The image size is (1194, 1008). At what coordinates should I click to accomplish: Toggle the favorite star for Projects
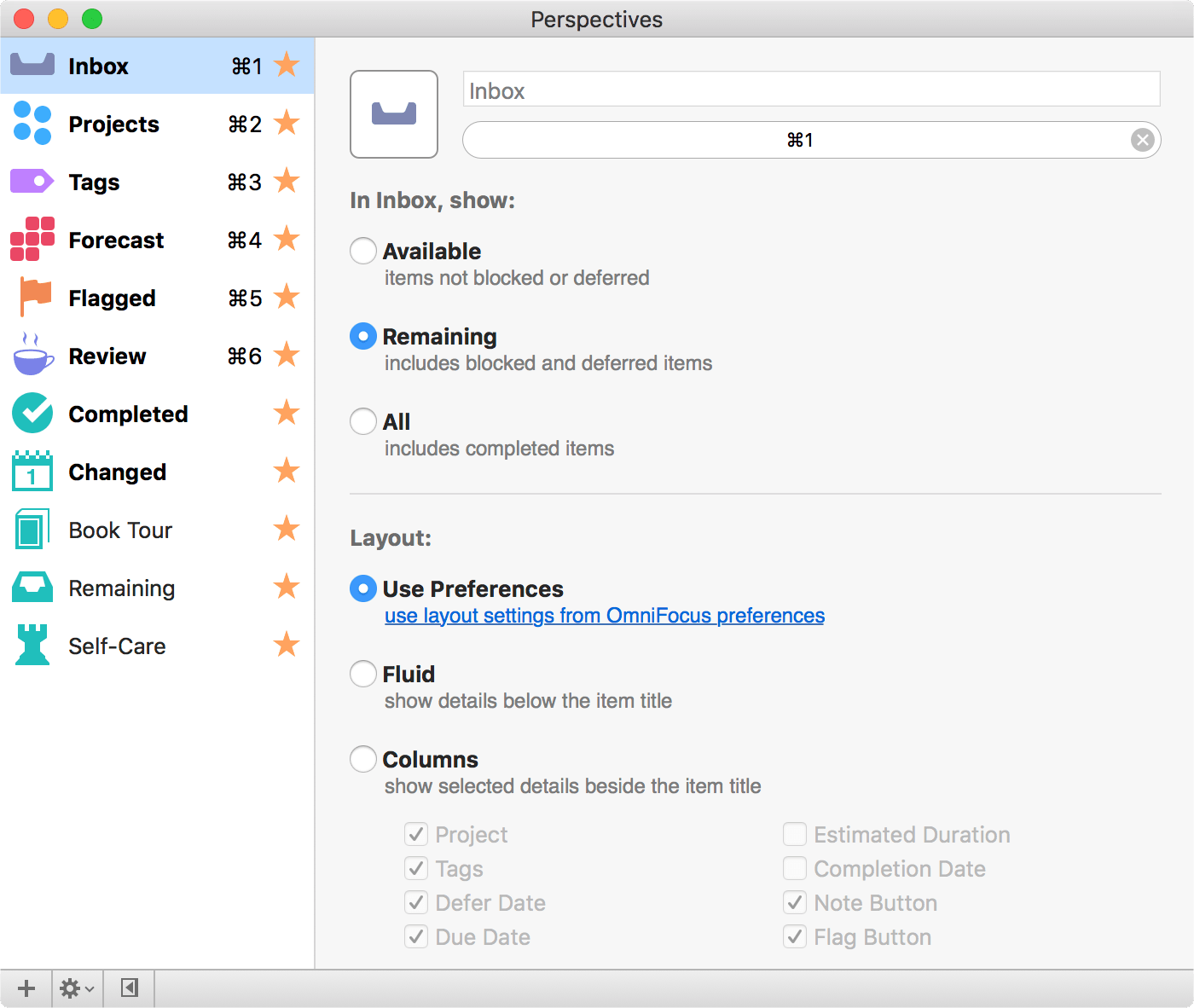[287, 123]
